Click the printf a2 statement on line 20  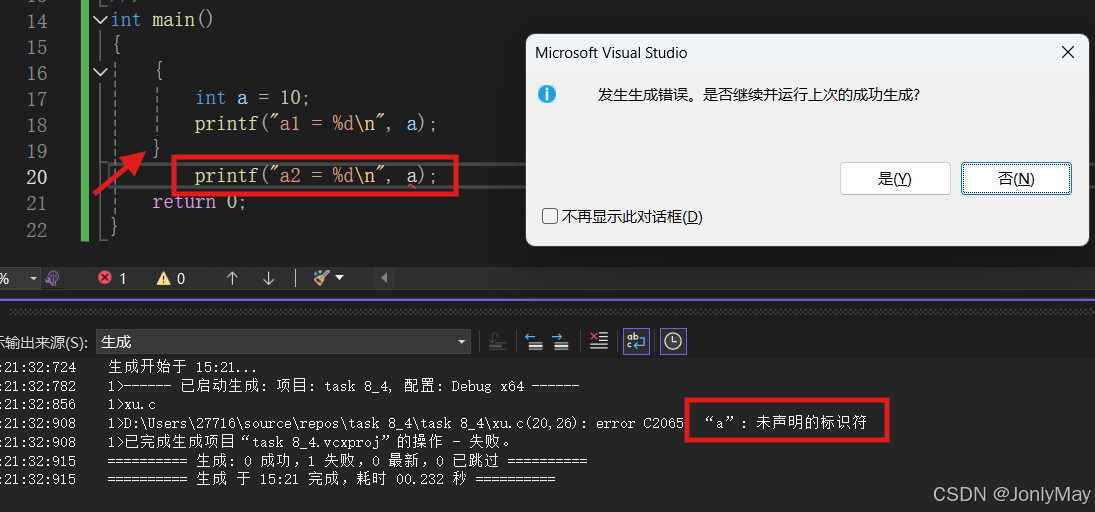(x=316, y=176)
